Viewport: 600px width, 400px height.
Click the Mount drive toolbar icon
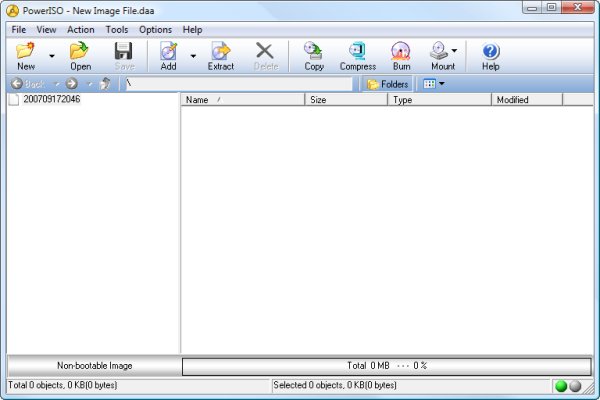coord(439,51)
